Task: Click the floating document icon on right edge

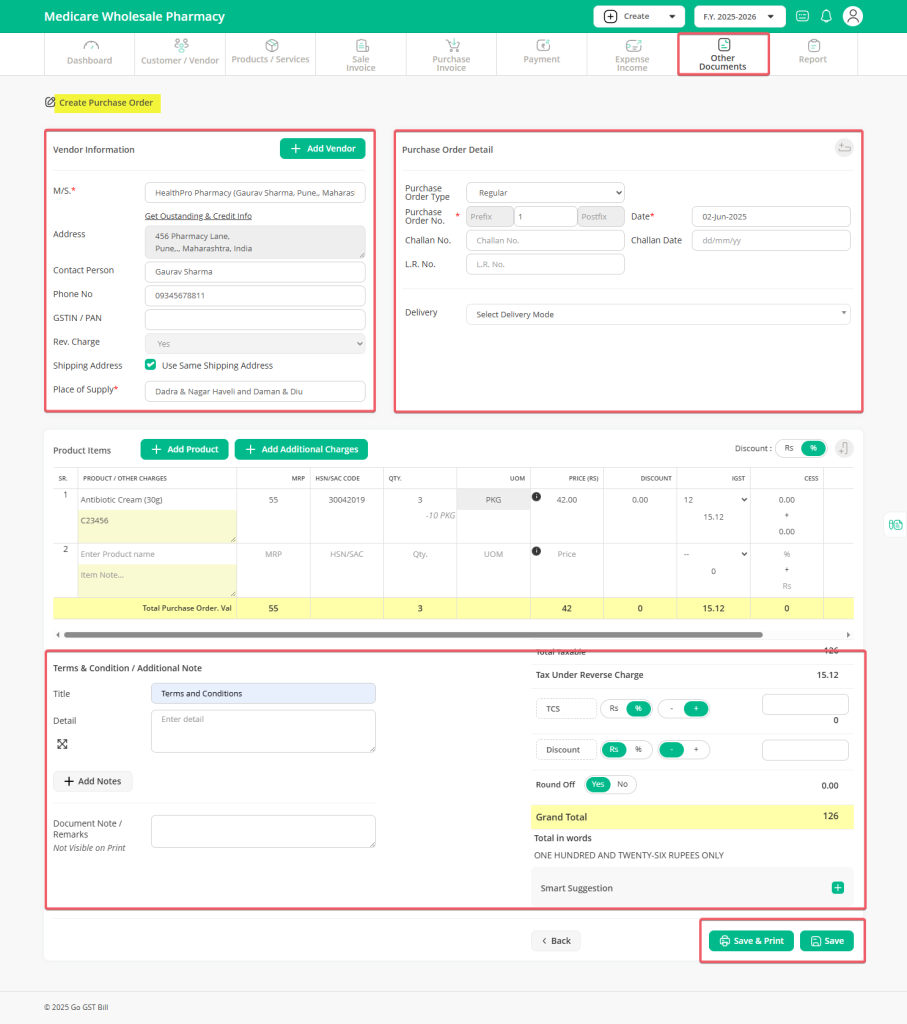Action: coord(895,524)
